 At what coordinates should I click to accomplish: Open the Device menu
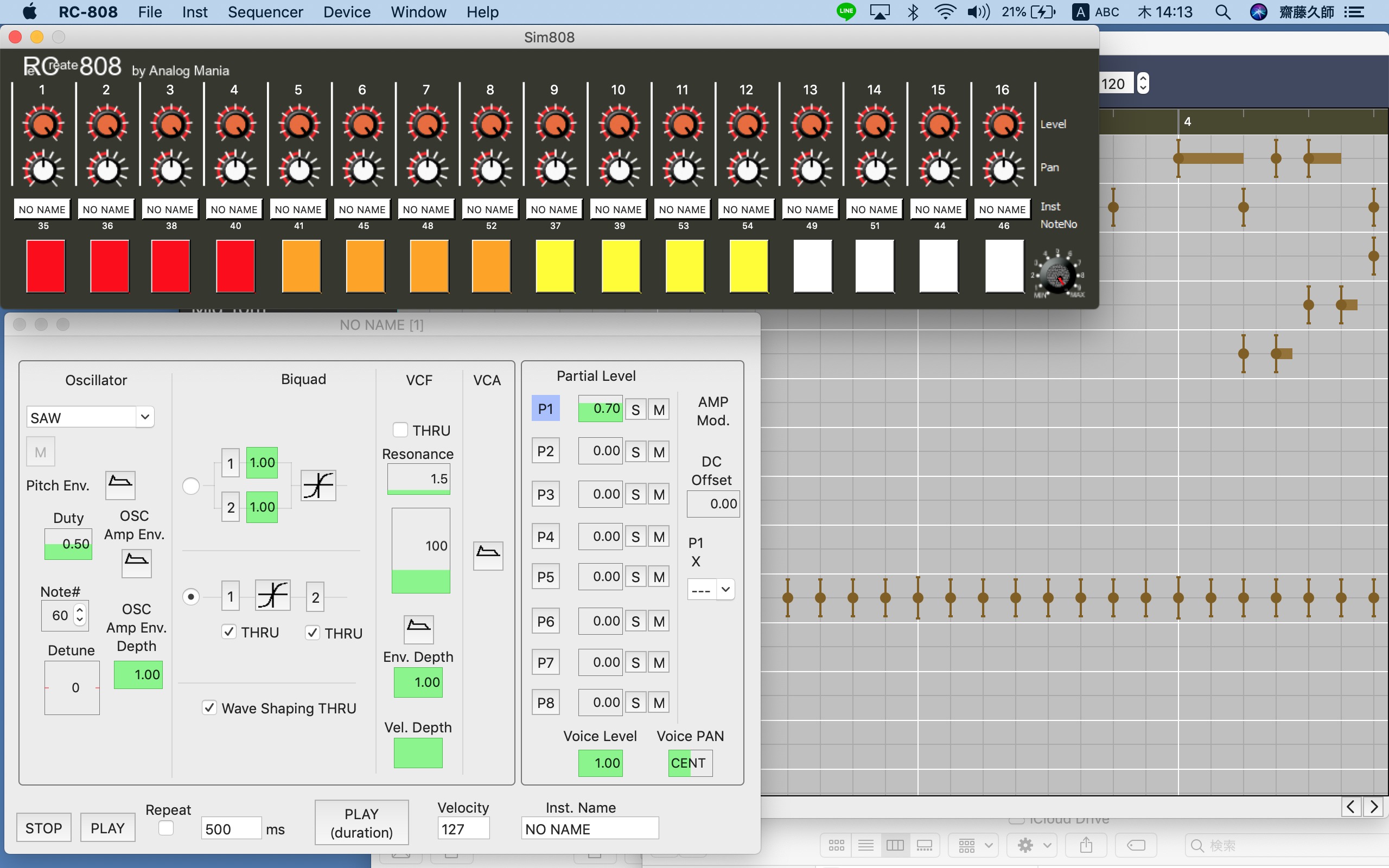click(347, 12)
